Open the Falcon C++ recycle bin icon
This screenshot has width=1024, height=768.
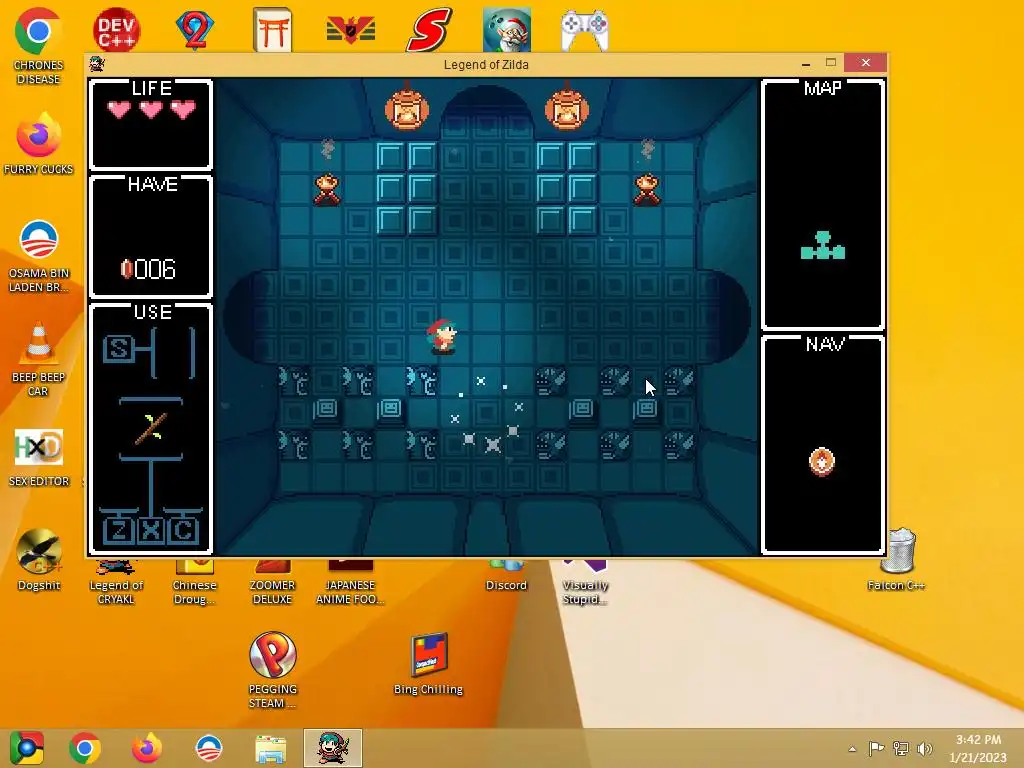coord(897,560)
